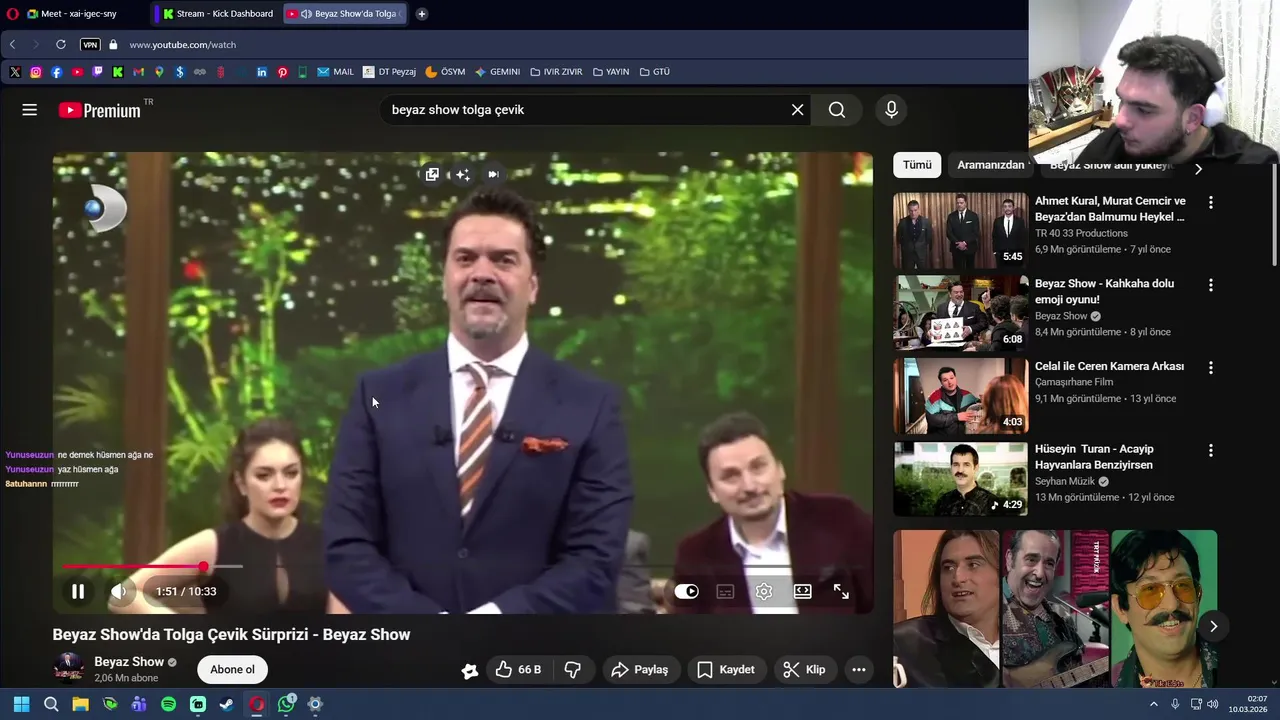Click the 'Kaydet' save button
The height and width of the screenshot is (720, 1280).
(726, 670)
